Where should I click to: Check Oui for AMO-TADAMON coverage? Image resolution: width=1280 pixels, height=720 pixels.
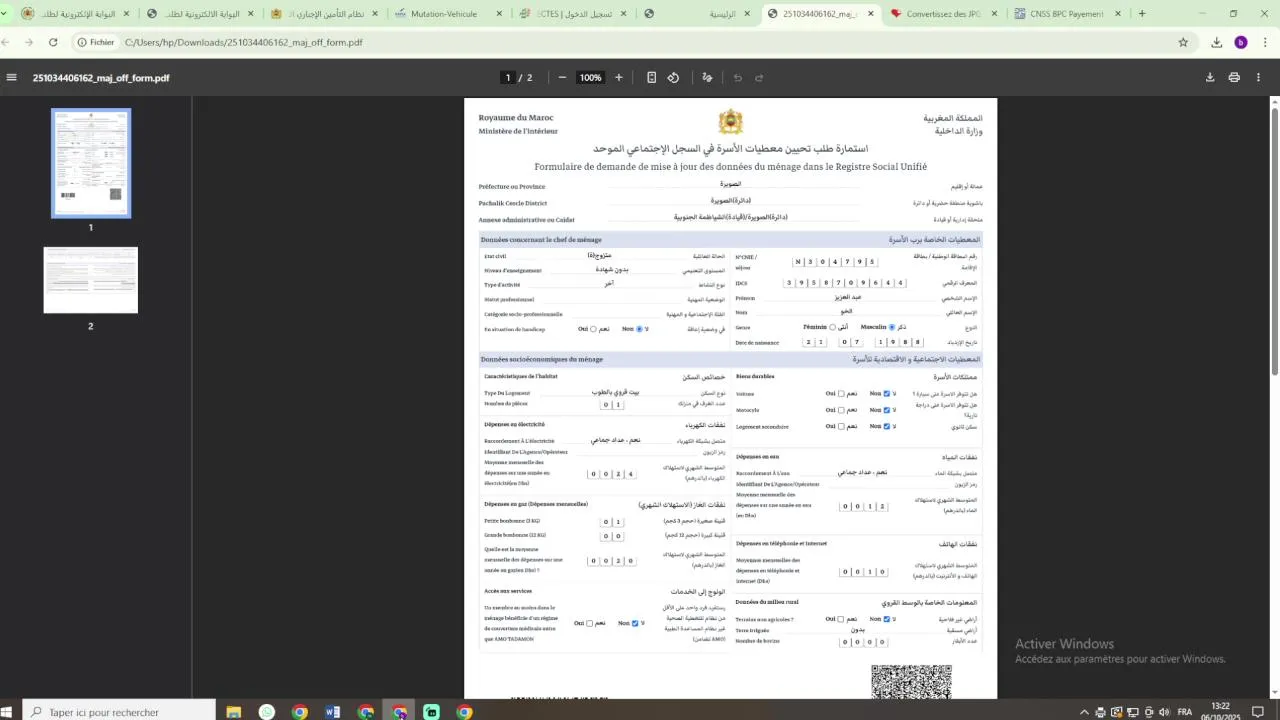(x=590, y=623)
